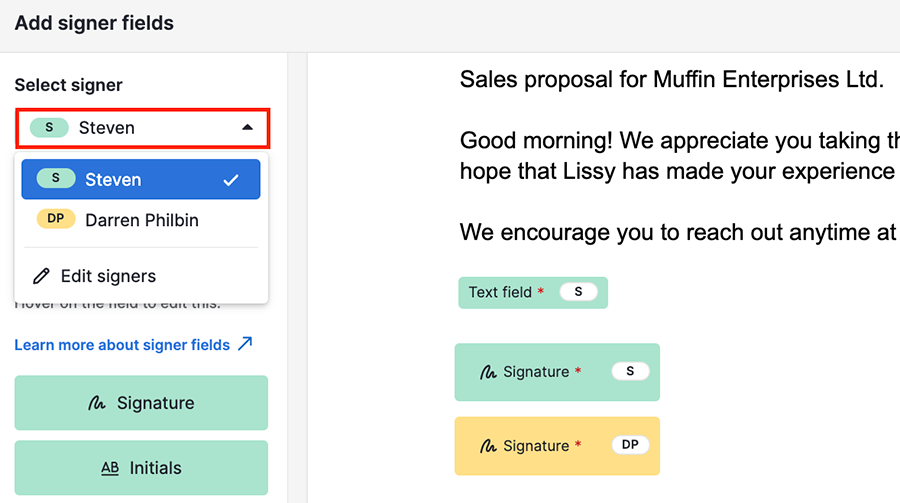Click the Initials field button
The image size is (900, 503).
pyautogui.click(x=141, y=467)
